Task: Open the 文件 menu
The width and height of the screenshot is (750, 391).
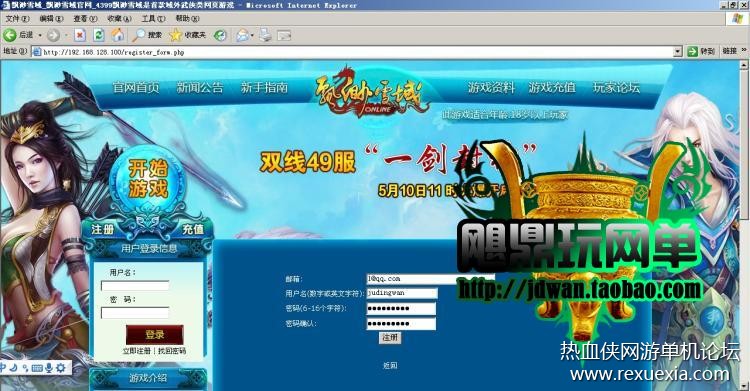Action: pos(17,19)
